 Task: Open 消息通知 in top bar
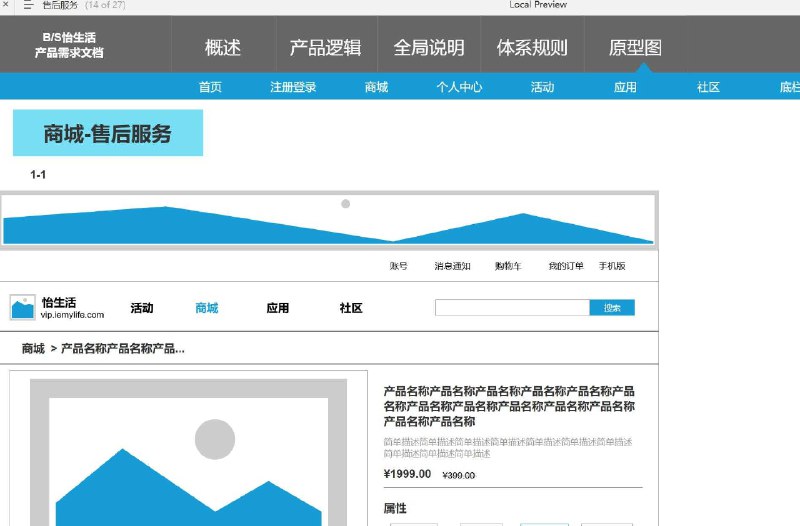pyautogui.click(x=453, y=266)
